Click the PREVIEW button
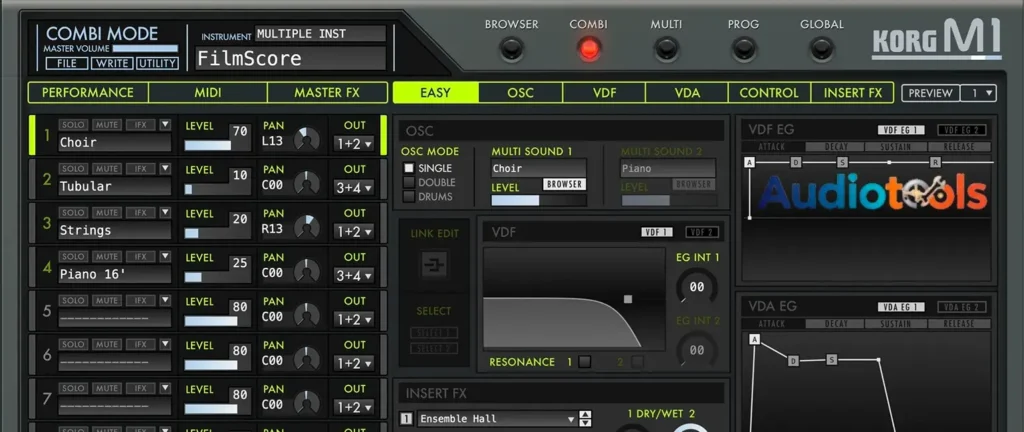 (931, 93)
